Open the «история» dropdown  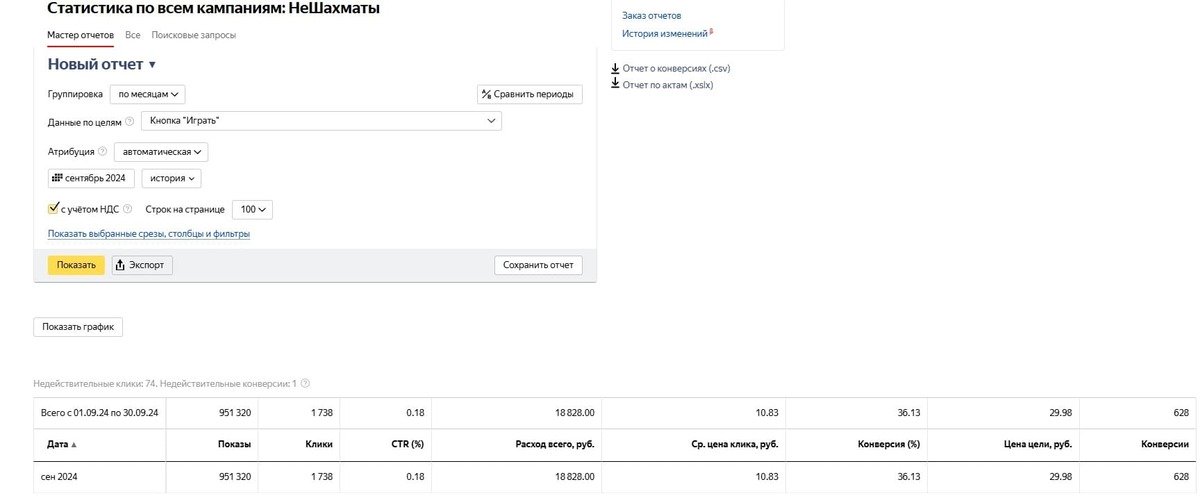click(171, 178)
